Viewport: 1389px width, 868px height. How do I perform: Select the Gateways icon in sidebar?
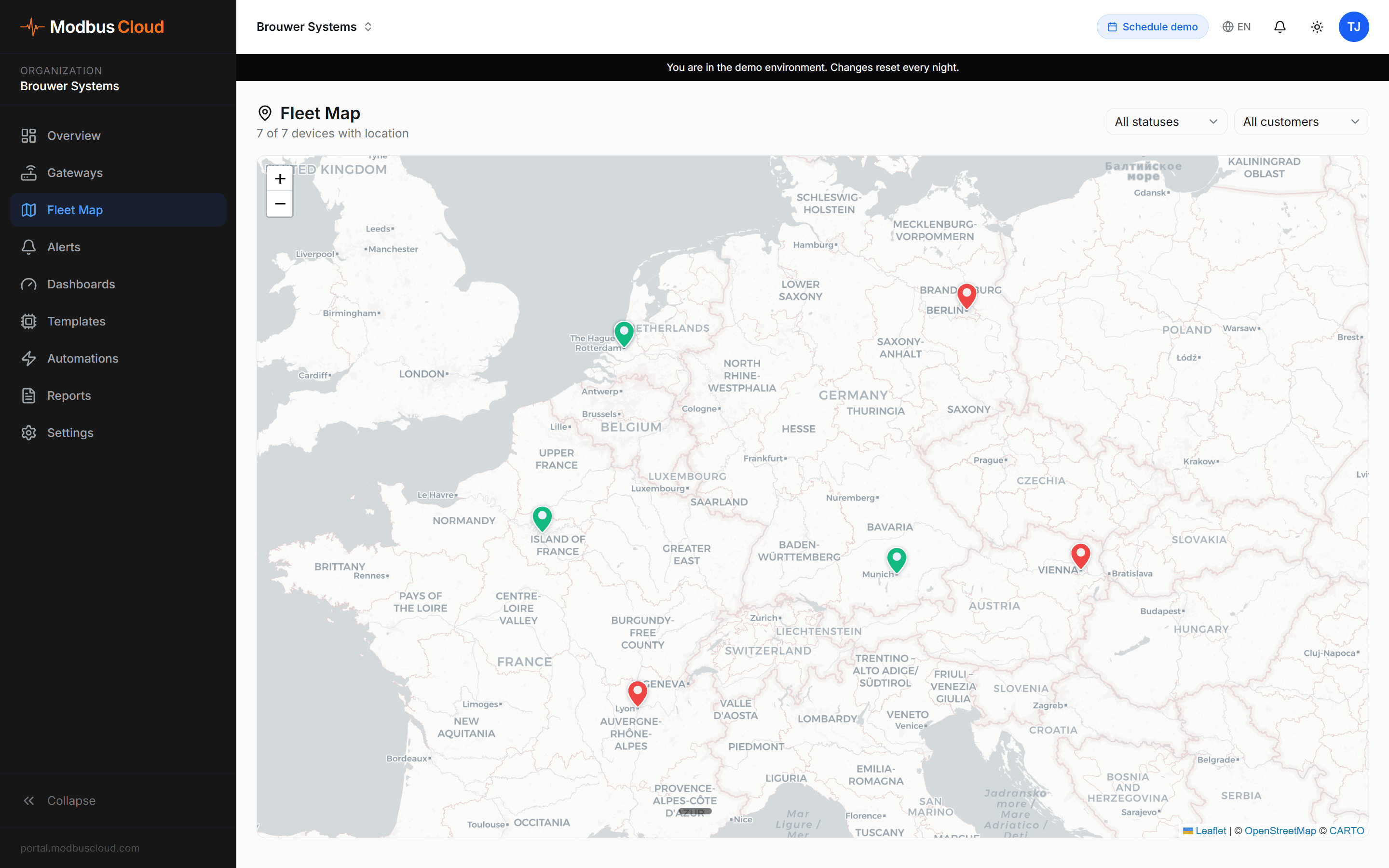coord(29,172)
